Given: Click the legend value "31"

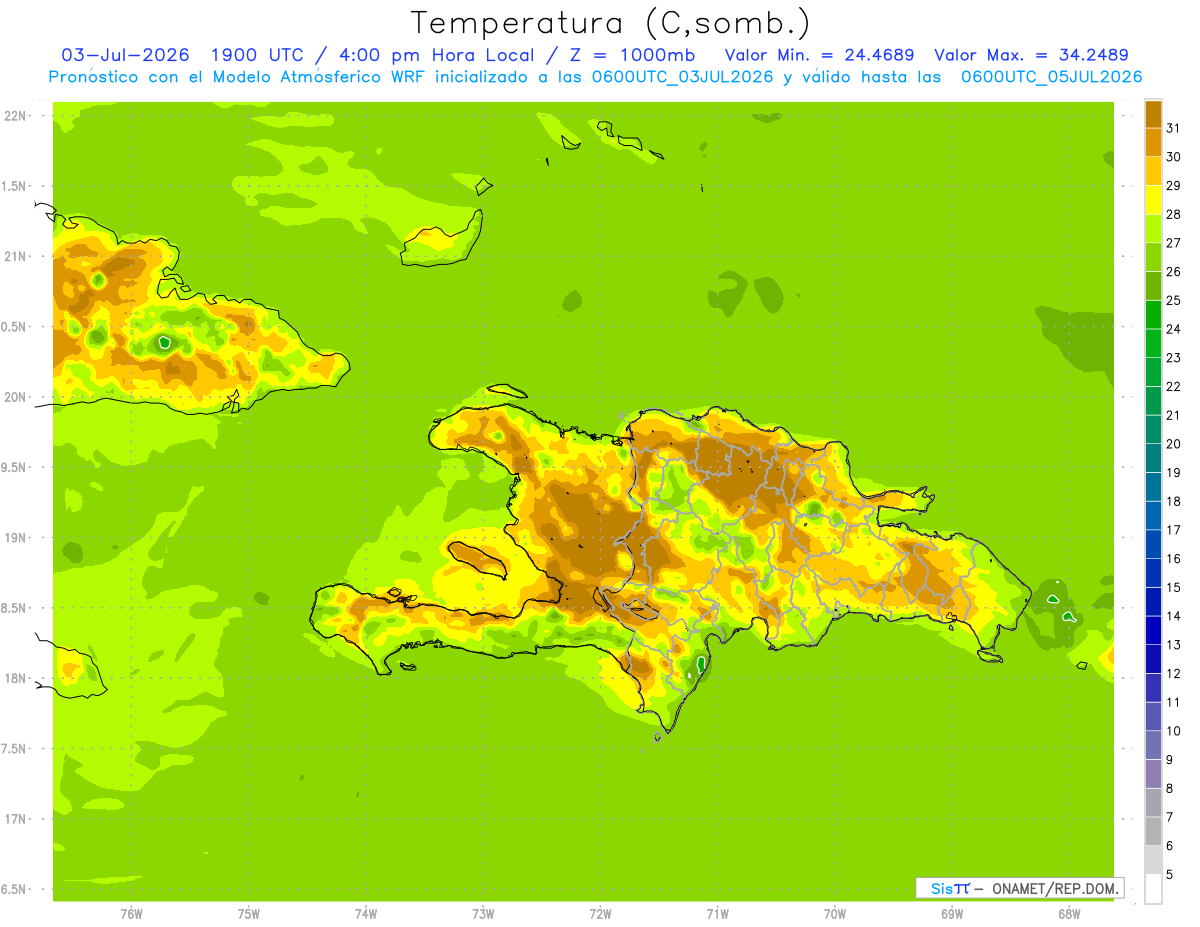Looking at the screenshot, I should pyautogui.click(x=1173, y=128).
